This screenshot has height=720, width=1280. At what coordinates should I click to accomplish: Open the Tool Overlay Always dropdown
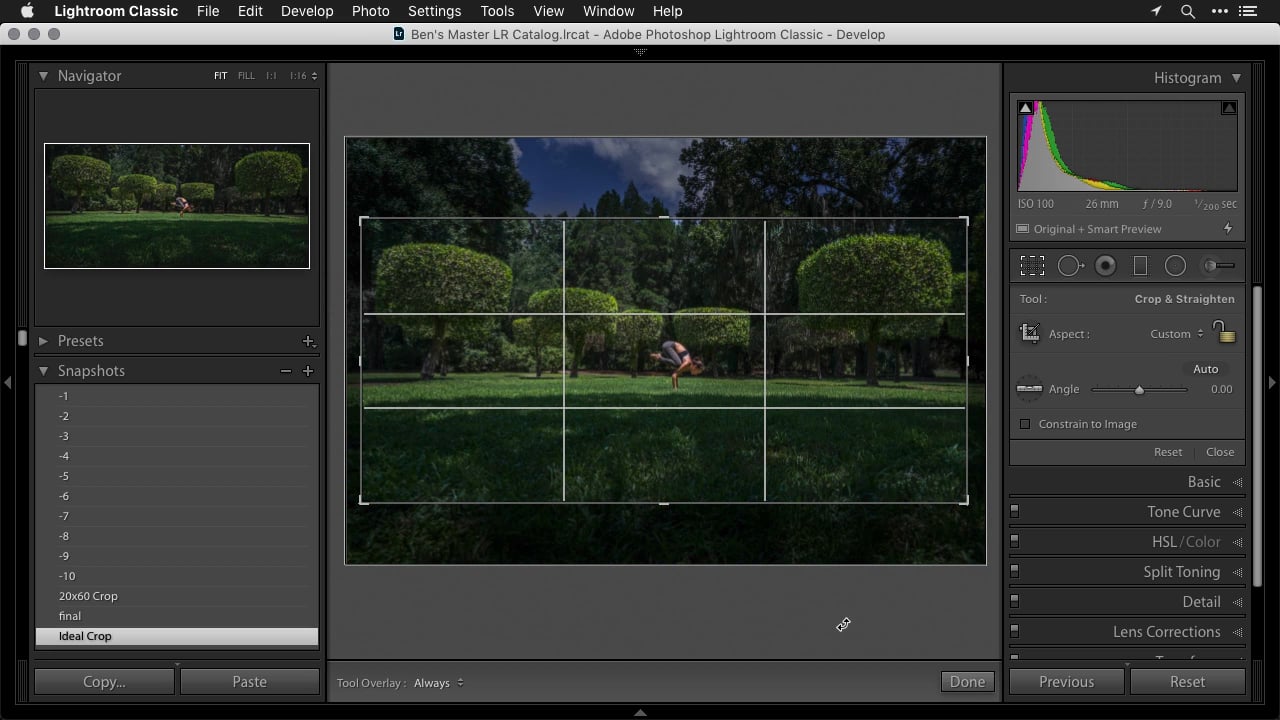(x=439, y=683)
